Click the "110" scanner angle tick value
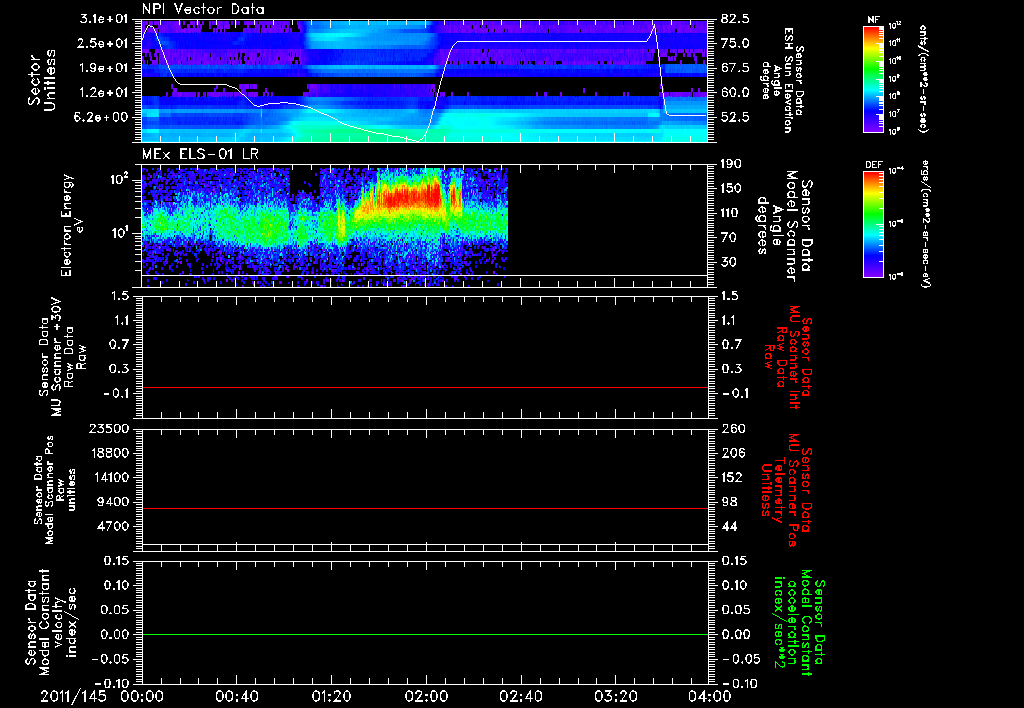 coord(731,213)
